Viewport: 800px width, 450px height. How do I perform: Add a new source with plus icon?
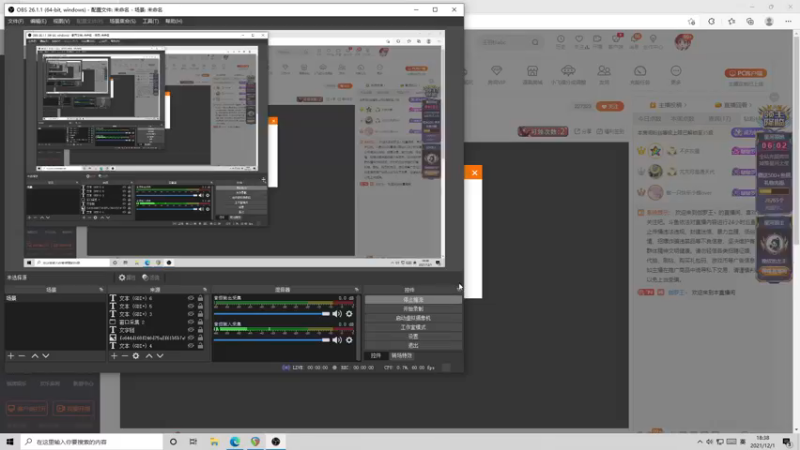pos(114,356)
